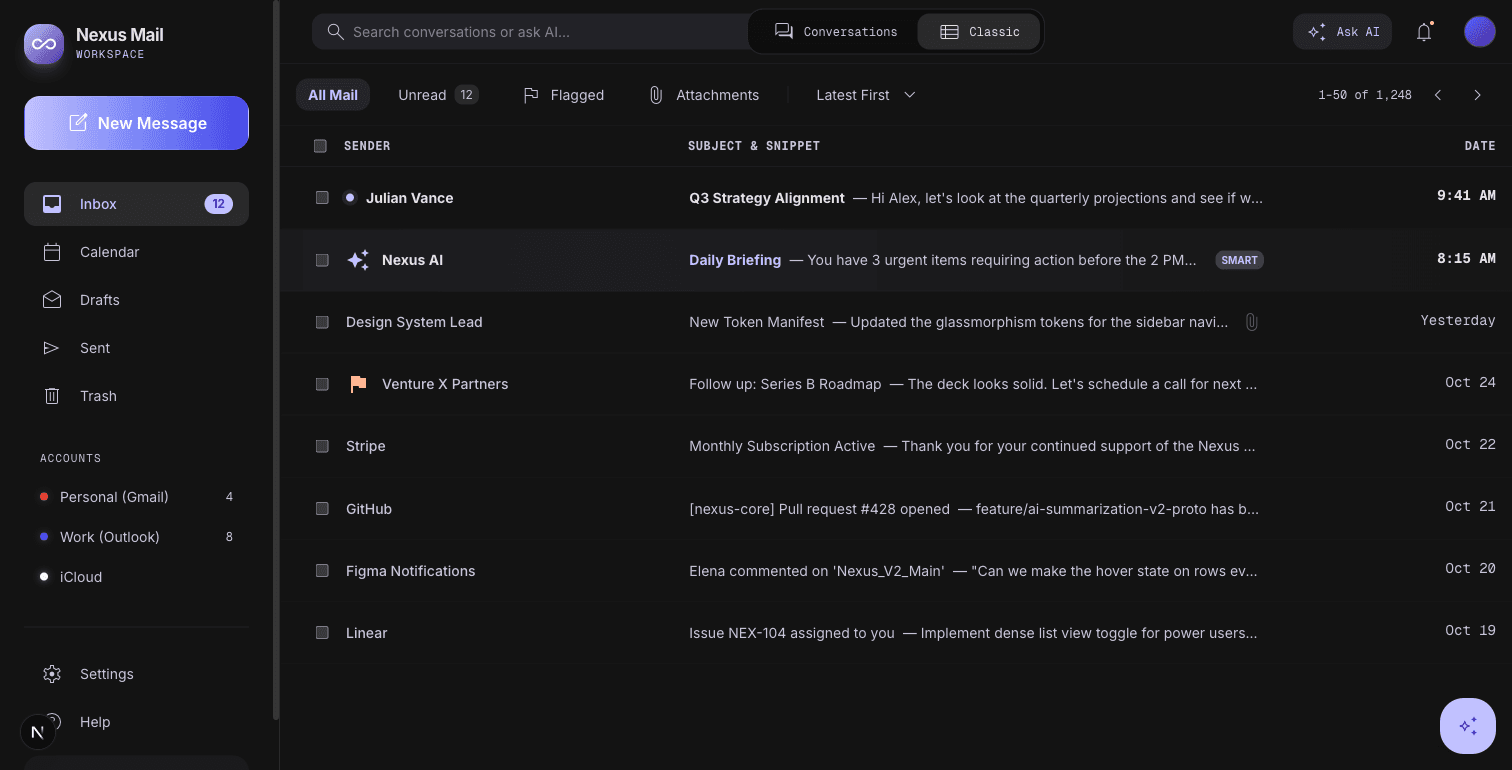The width and height of the screenshot is (1512, 770).
Task: Click the Nexus AI sparkle sender icon
Action: click(x=358, y=260)
